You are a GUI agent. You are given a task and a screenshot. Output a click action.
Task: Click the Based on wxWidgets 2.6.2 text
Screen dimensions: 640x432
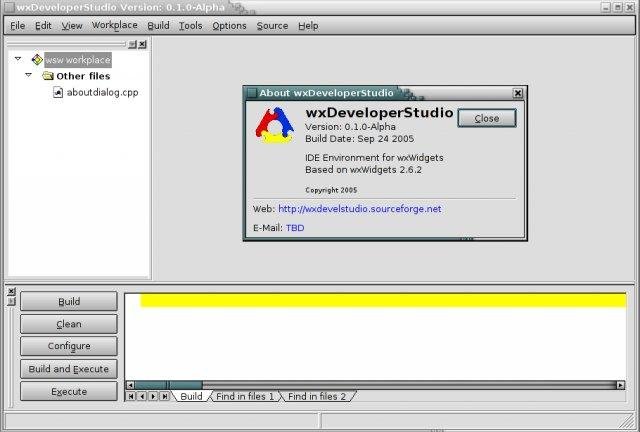(x=363, y=169)
